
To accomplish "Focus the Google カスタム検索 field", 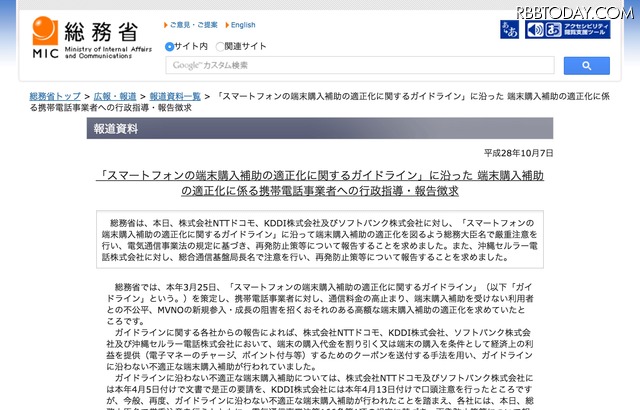I will tap(360, 65).
